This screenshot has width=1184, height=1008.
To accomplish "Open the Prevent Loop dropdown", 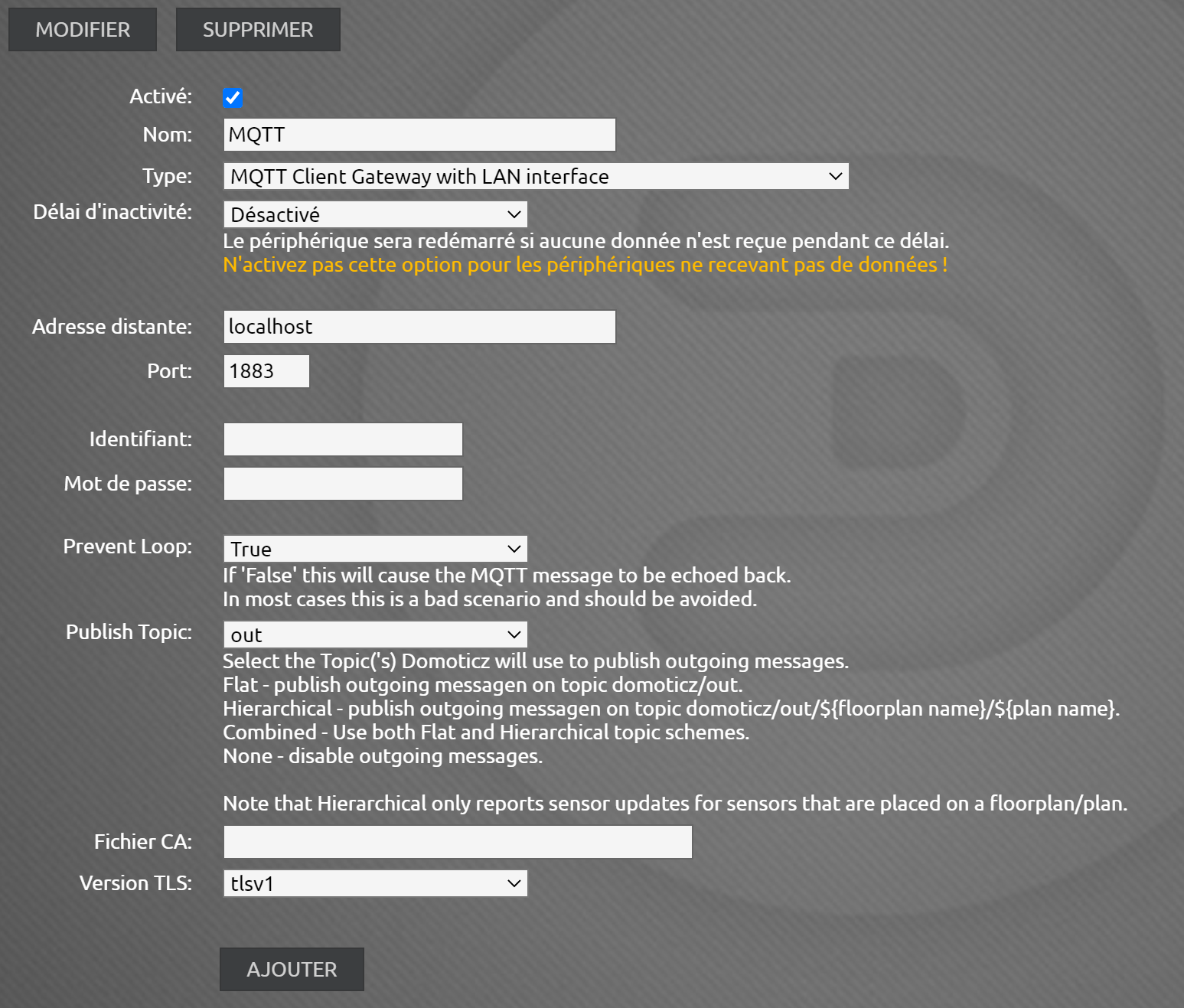I will (374, 549).
